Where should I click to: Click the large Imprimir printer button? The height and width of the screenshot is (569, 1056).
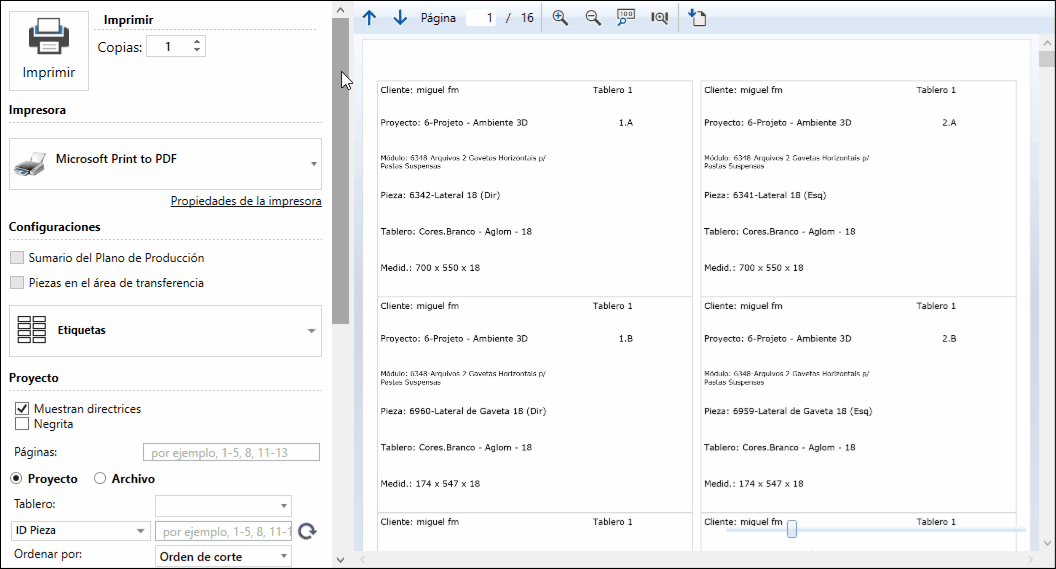click(x=48, y=51)
